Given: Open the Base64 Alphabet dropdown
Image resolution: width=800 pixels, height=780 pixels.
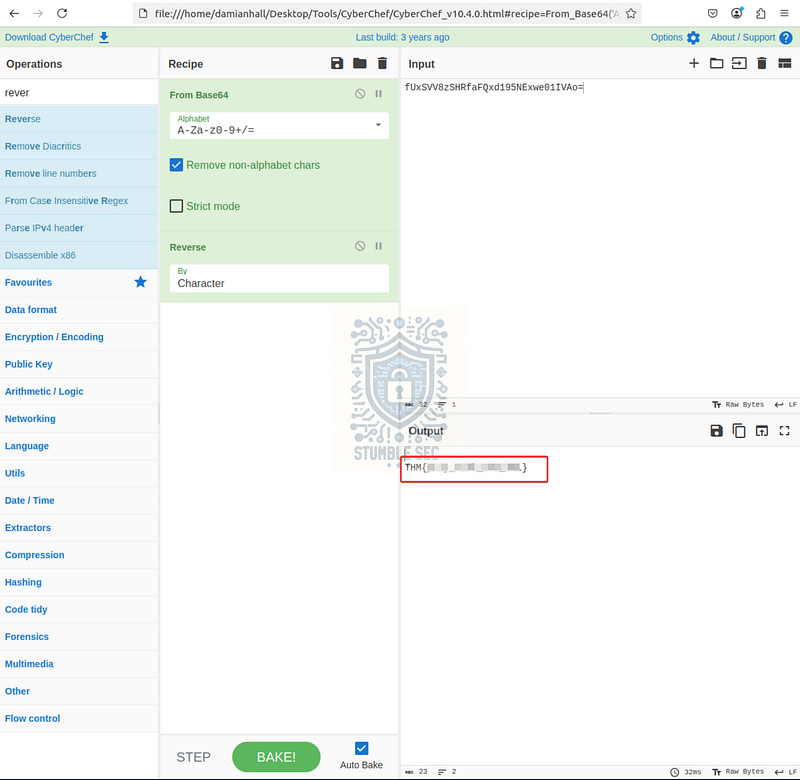Looking at the screenshot, I should 279,125.
